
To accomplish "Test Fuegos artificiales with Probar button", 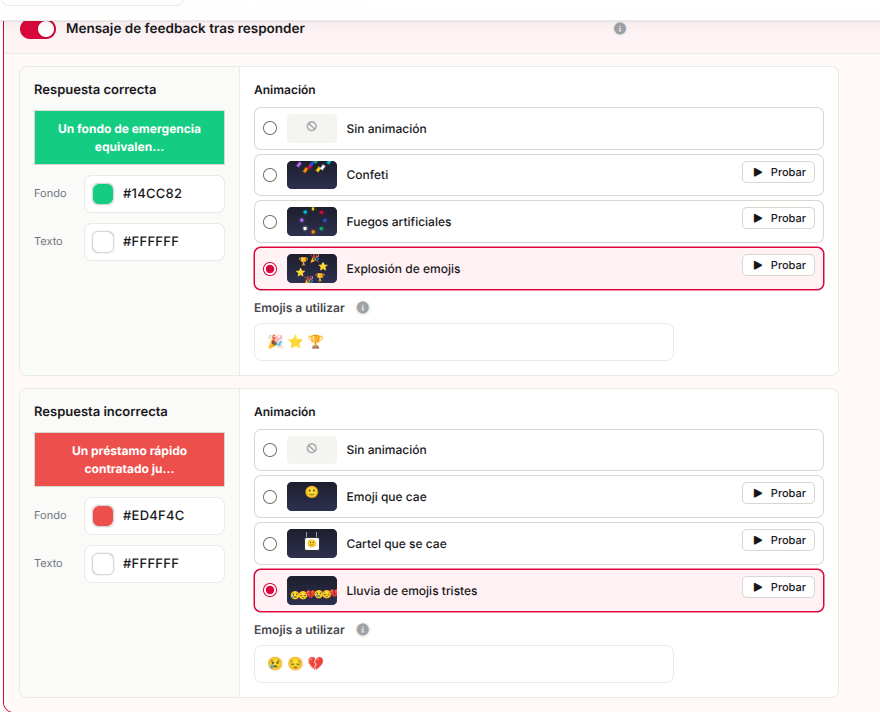I will 778,218.
